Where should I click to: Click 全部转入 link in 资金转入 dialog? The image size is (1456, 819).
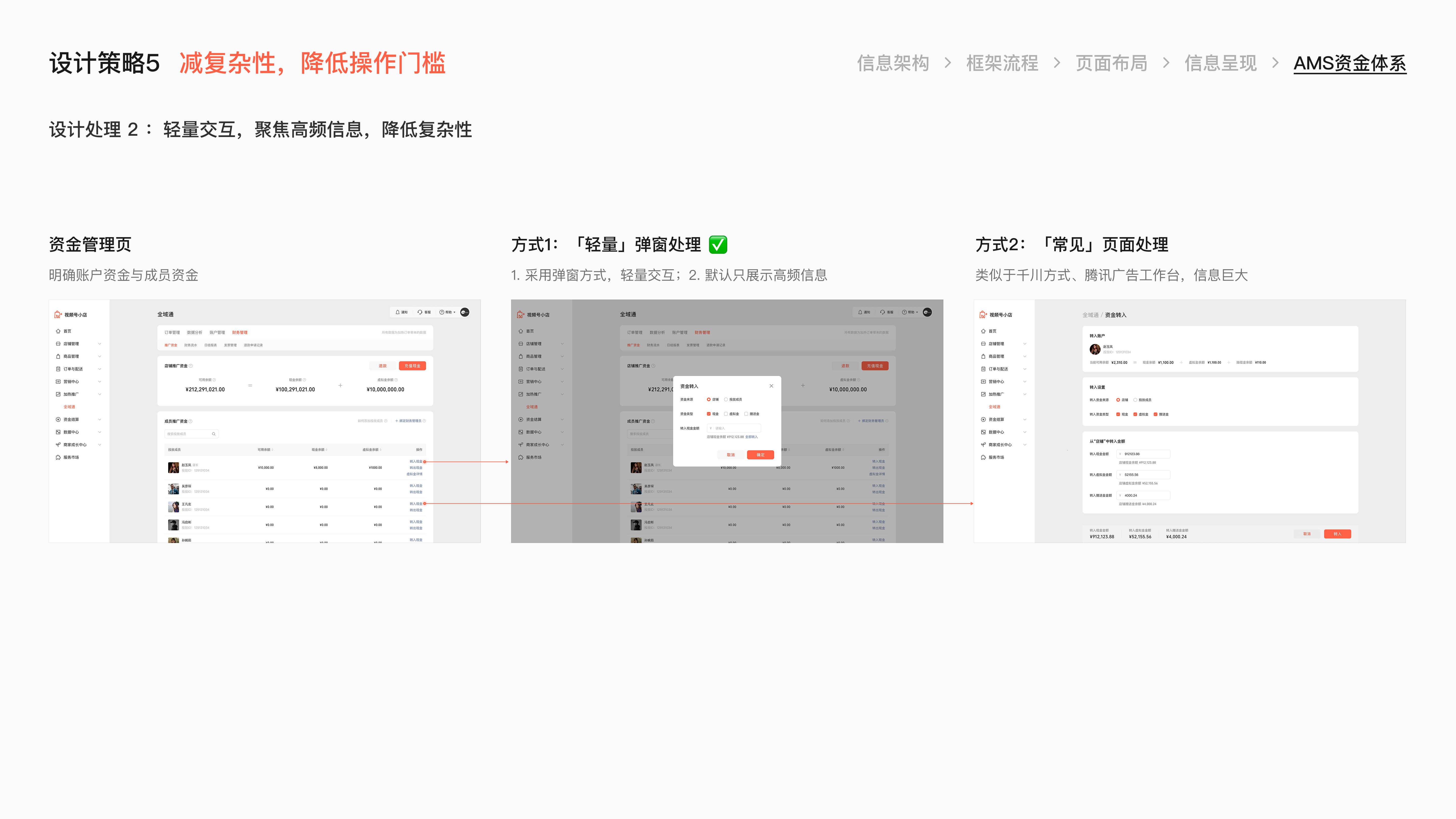click(x=751, y=437)
